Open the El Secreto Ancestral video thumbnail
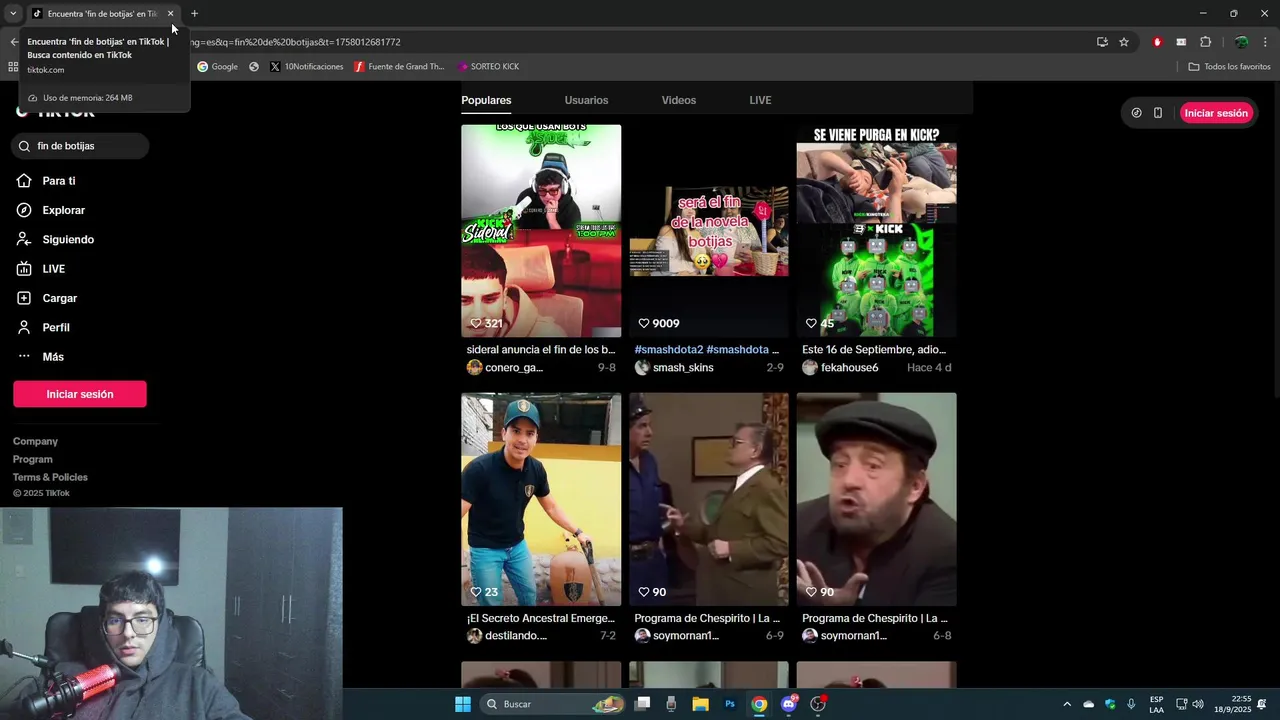 (541, 499)
